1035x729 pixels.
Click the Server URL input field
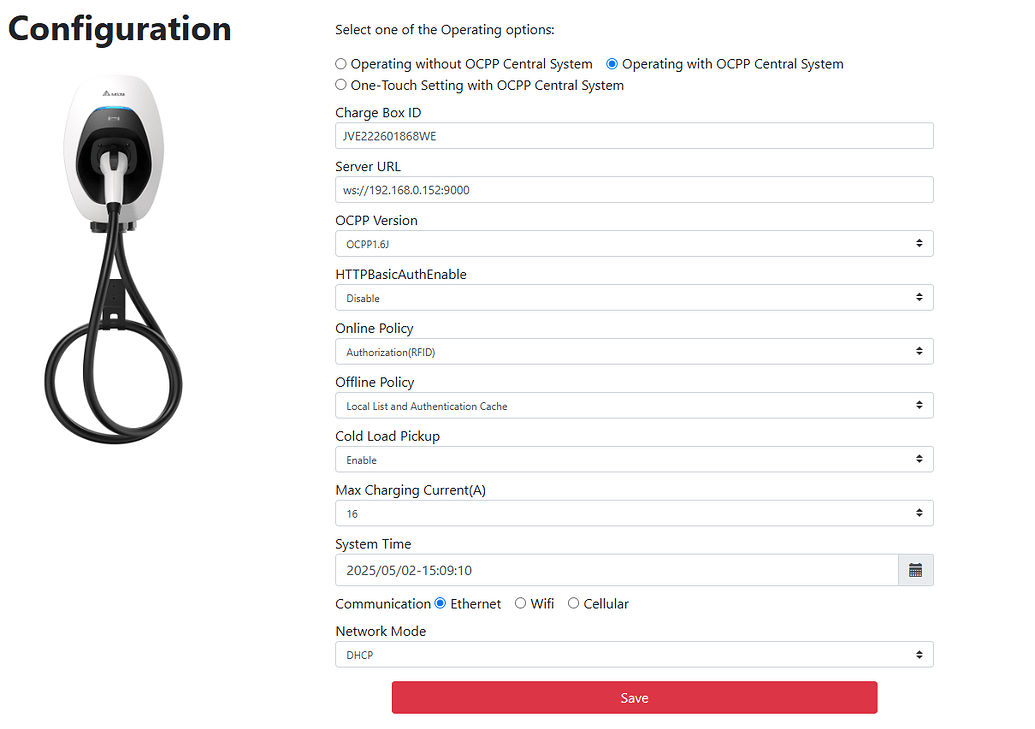[633, 190]
